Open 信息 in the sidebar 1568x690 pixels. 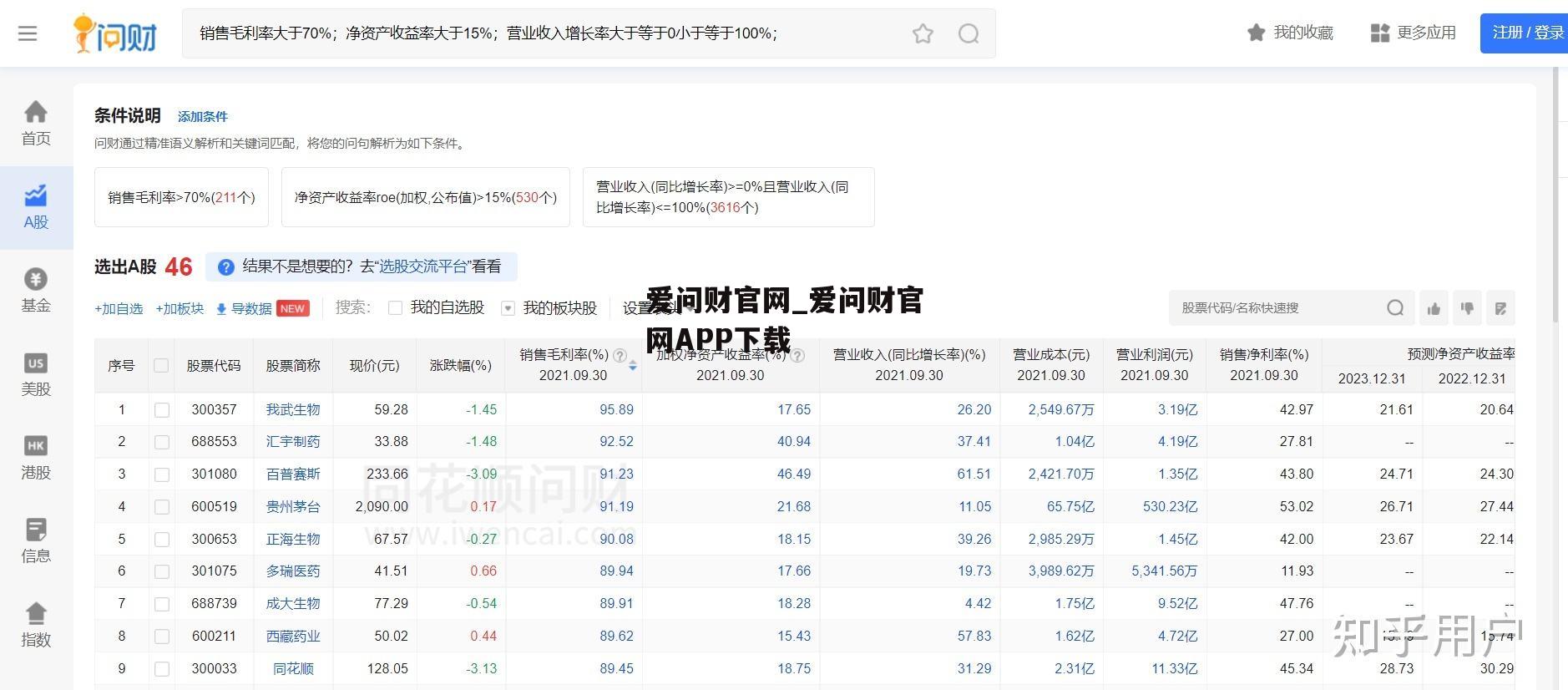36,540
